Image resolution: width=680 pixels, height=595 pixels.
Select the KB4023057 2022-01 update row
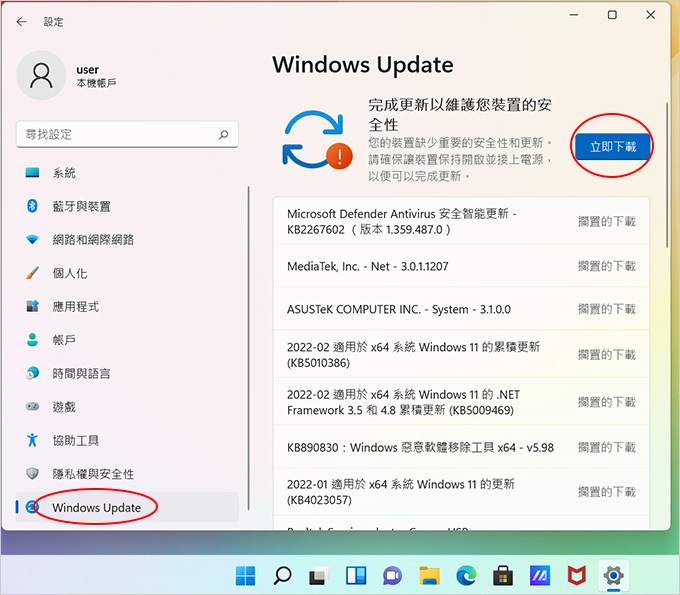461,492
